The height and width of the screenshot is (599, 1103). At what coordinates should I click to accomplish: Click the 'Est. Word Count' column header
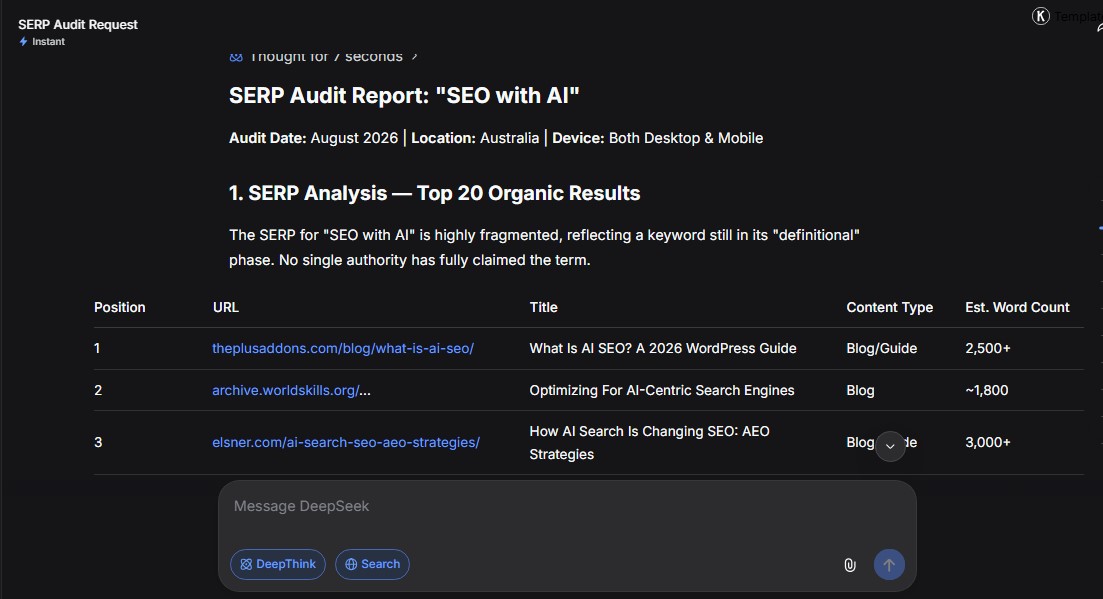pos(1017,307)
